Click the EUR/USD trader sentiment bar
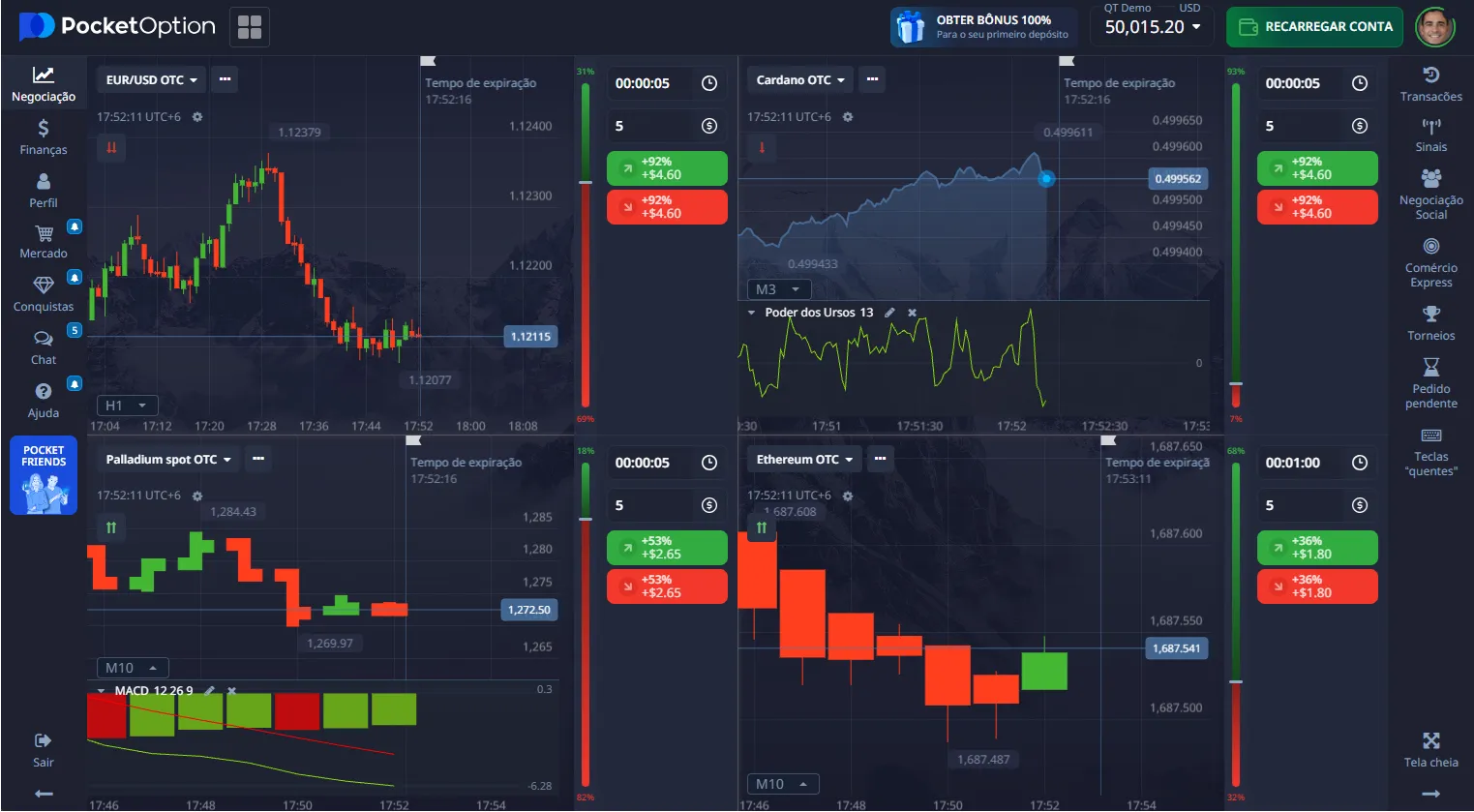Viewport: 1474px width, 812px height. (586, 245)
